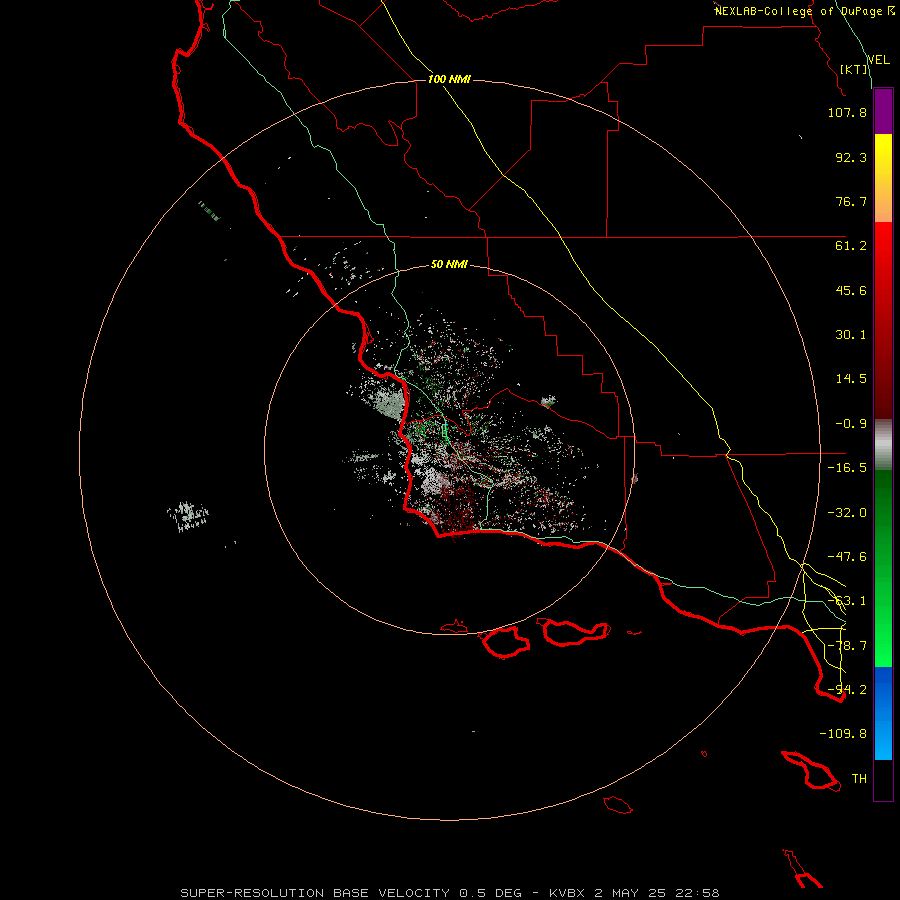Select the -32.0 scale value
The image size is (900, 900).
tap(847, 513)
